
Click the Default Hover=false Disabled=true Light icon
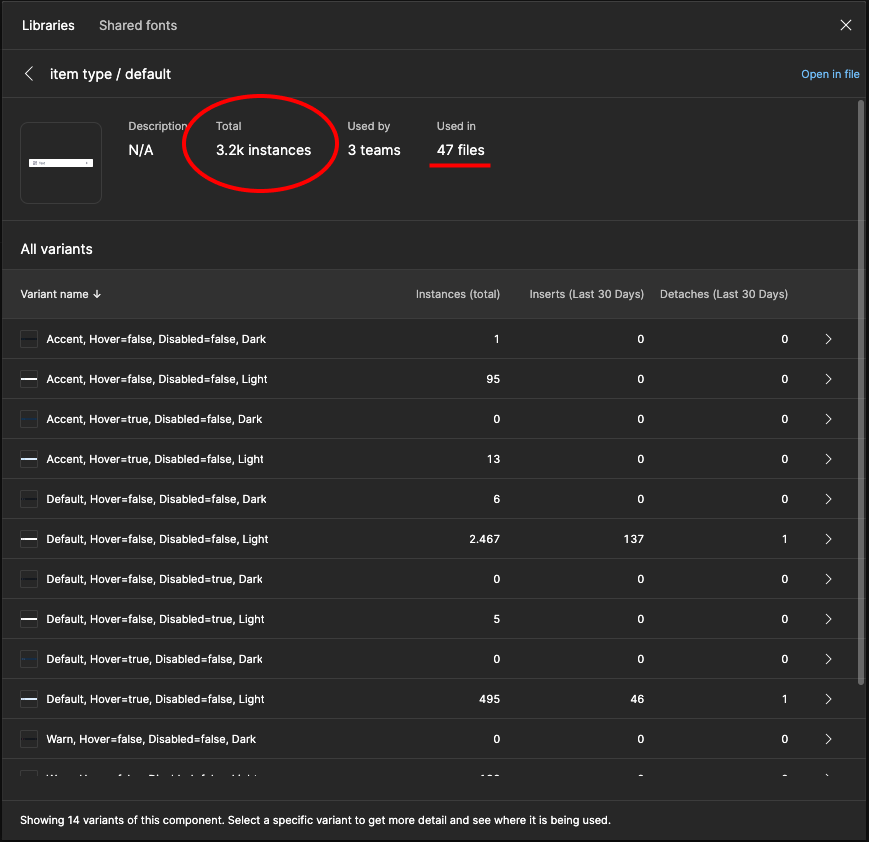[29, 619]
